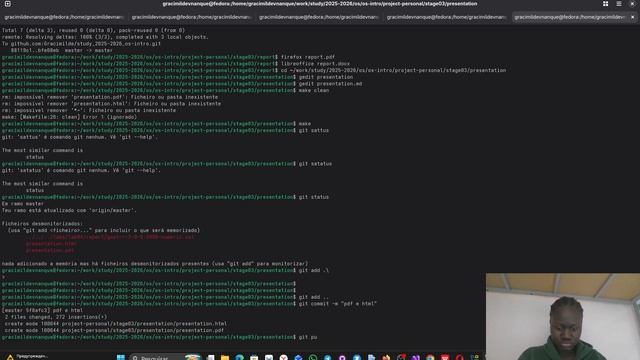Image resolution: width=640 pixels, height=360 pixels.
Task: Open Visual Studio from the taskbar
Action: pyautogui.click(x=416, y=358)
